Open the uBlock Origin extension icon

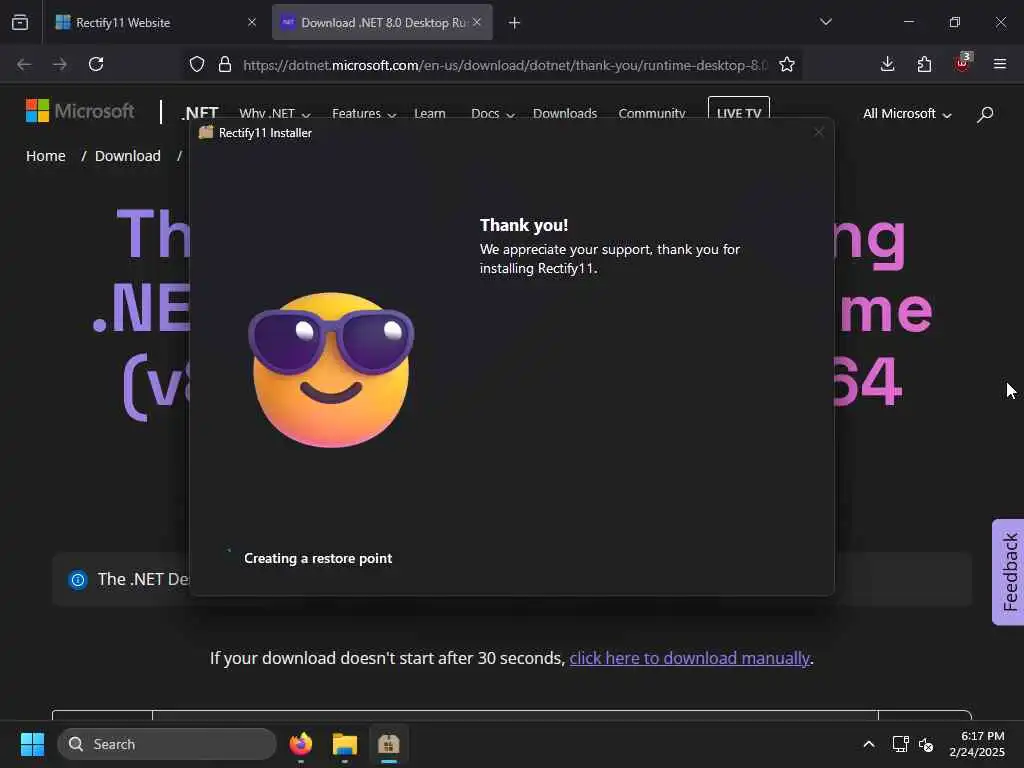(962, 63)
